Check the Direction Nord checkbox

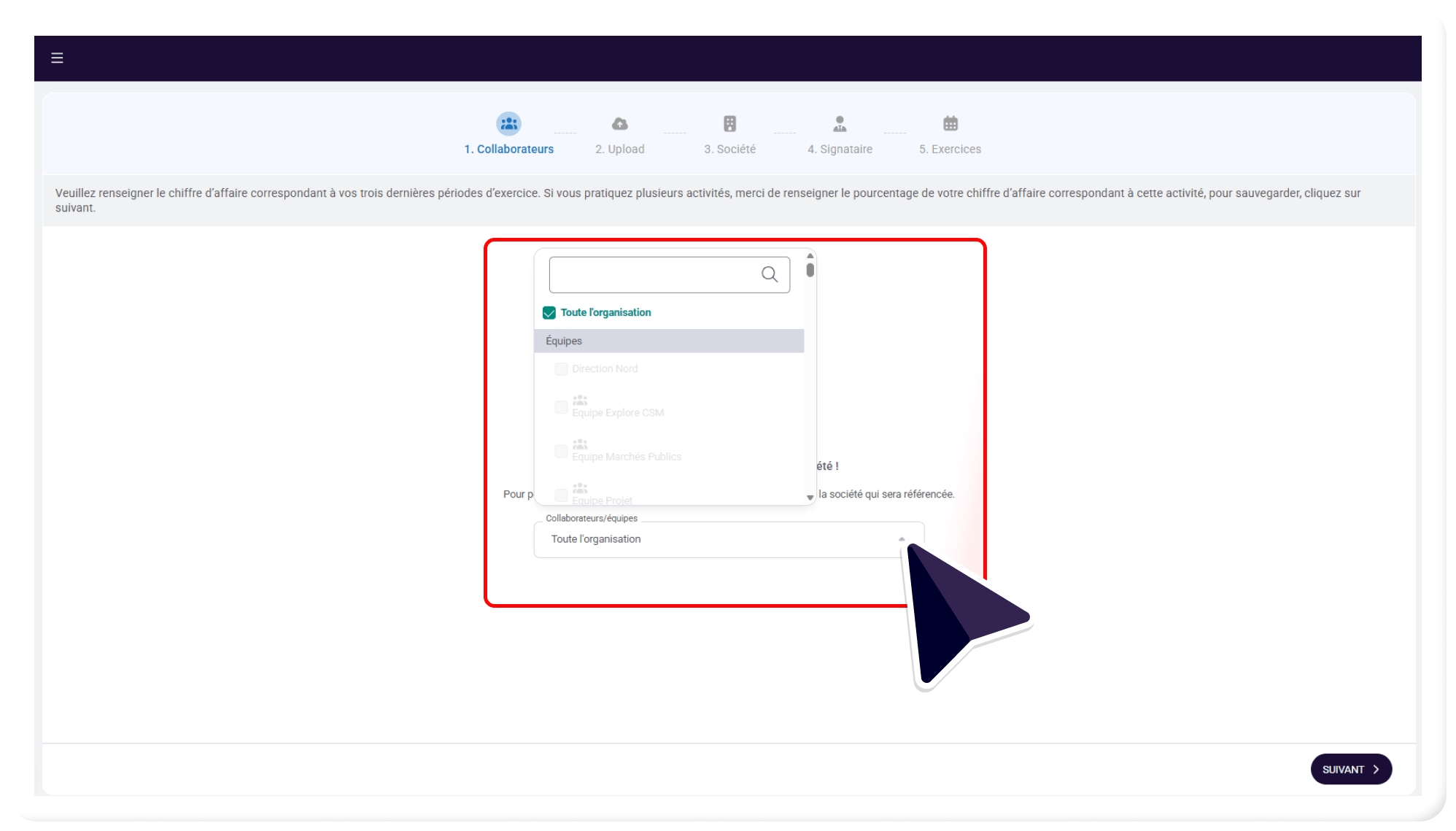coord(561,369)
